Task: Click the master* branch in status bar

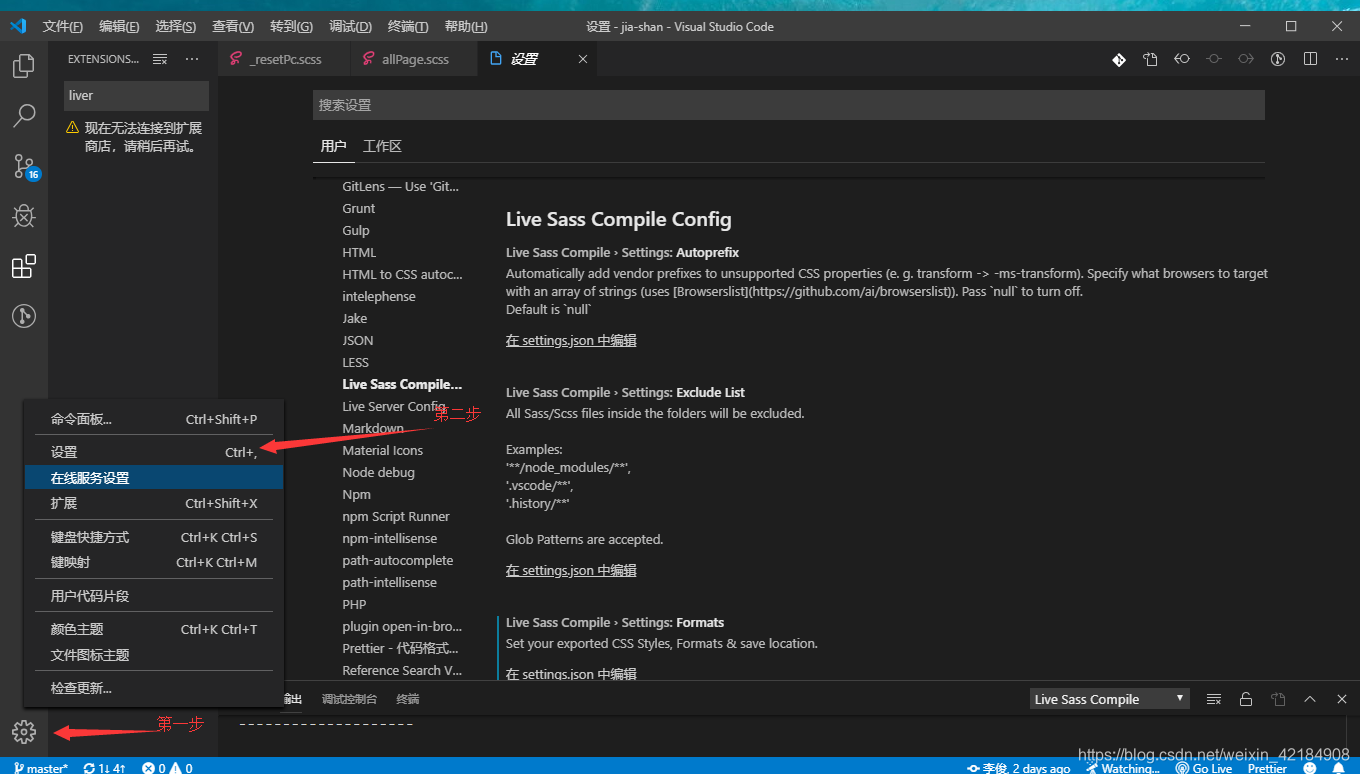Action: tap(41, 768)
